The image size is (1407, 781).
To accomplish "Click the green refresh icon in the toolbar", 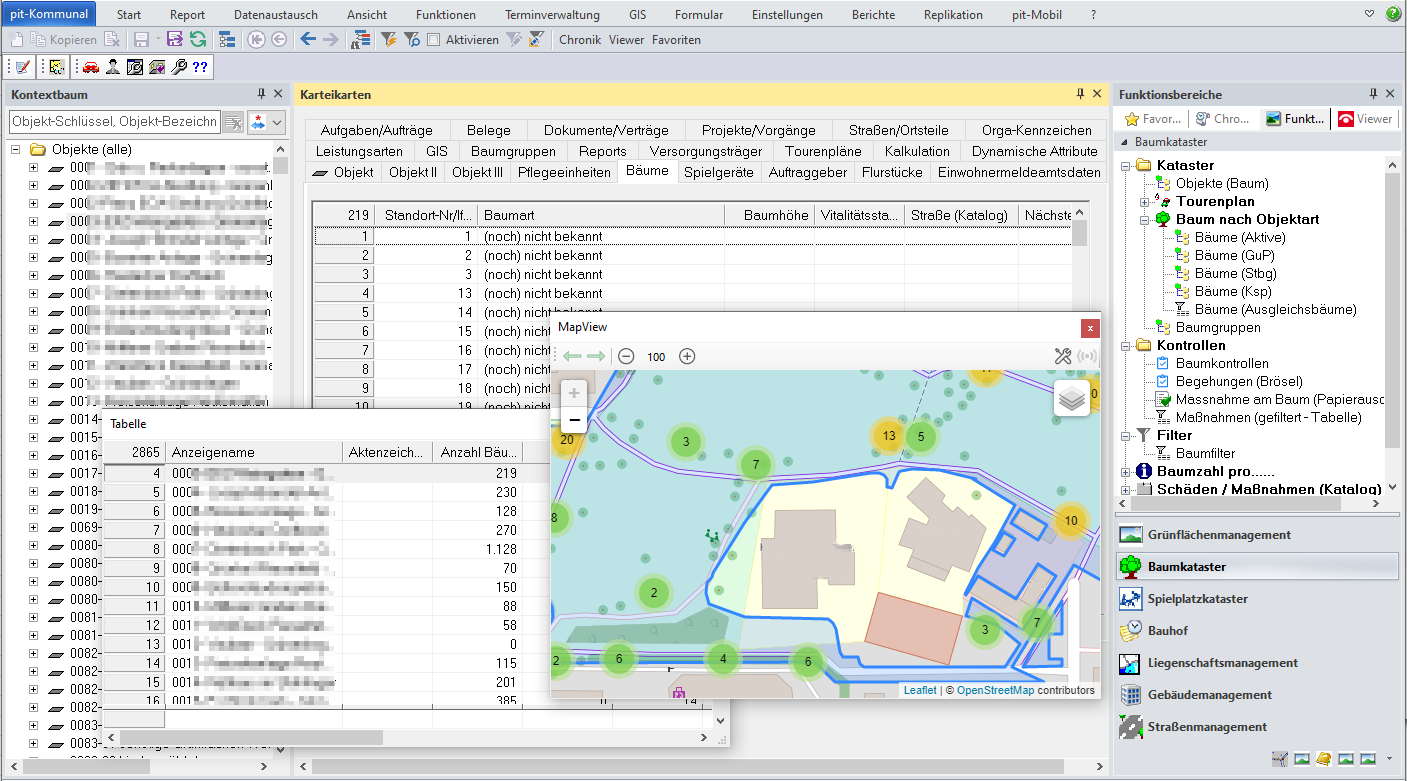I will pyautogui.click(x=198, y=40).
